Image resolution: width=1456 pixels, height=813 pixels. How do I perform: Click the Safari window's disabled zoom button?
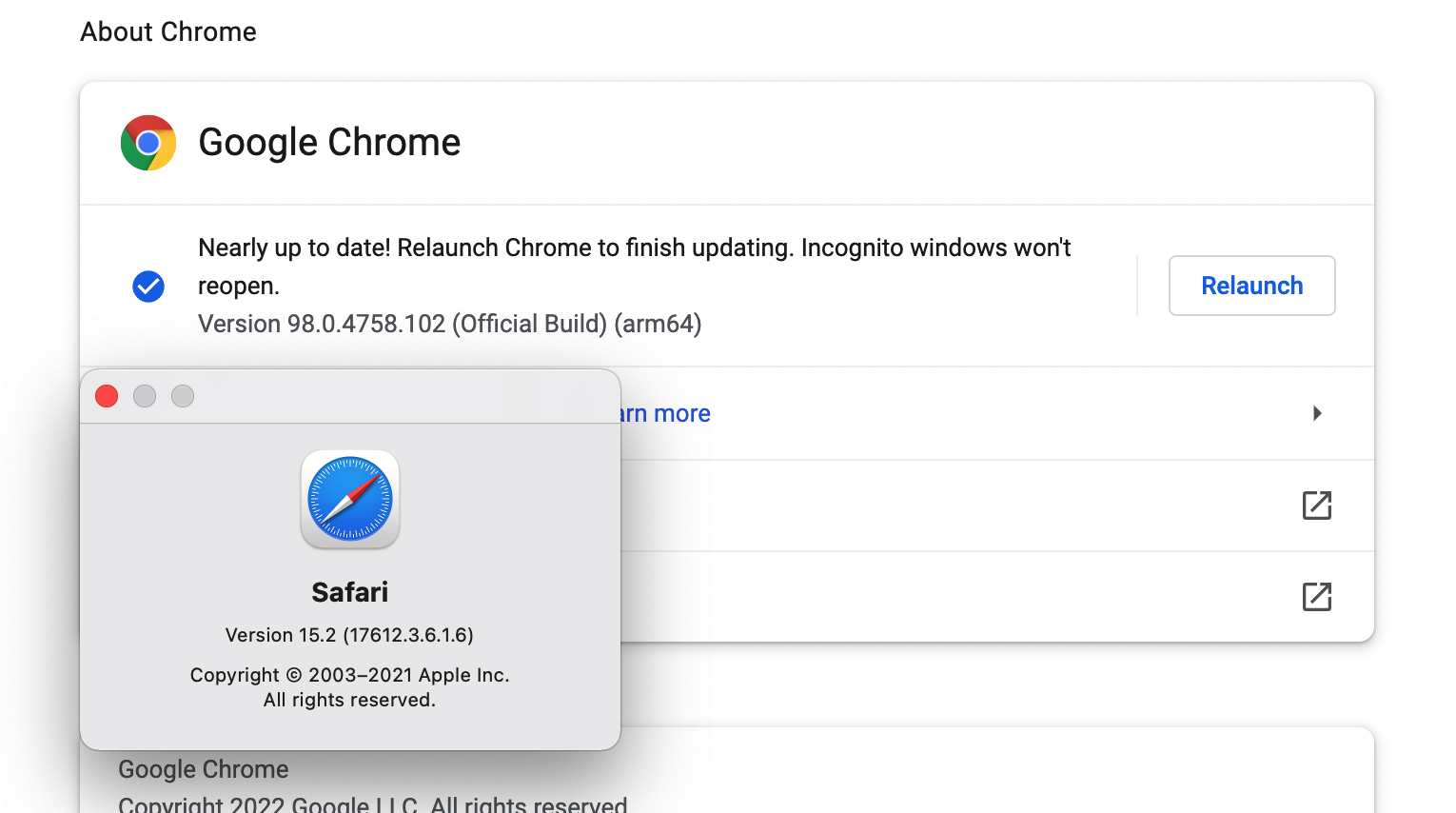pyautogui.click(x=183, y=396)
